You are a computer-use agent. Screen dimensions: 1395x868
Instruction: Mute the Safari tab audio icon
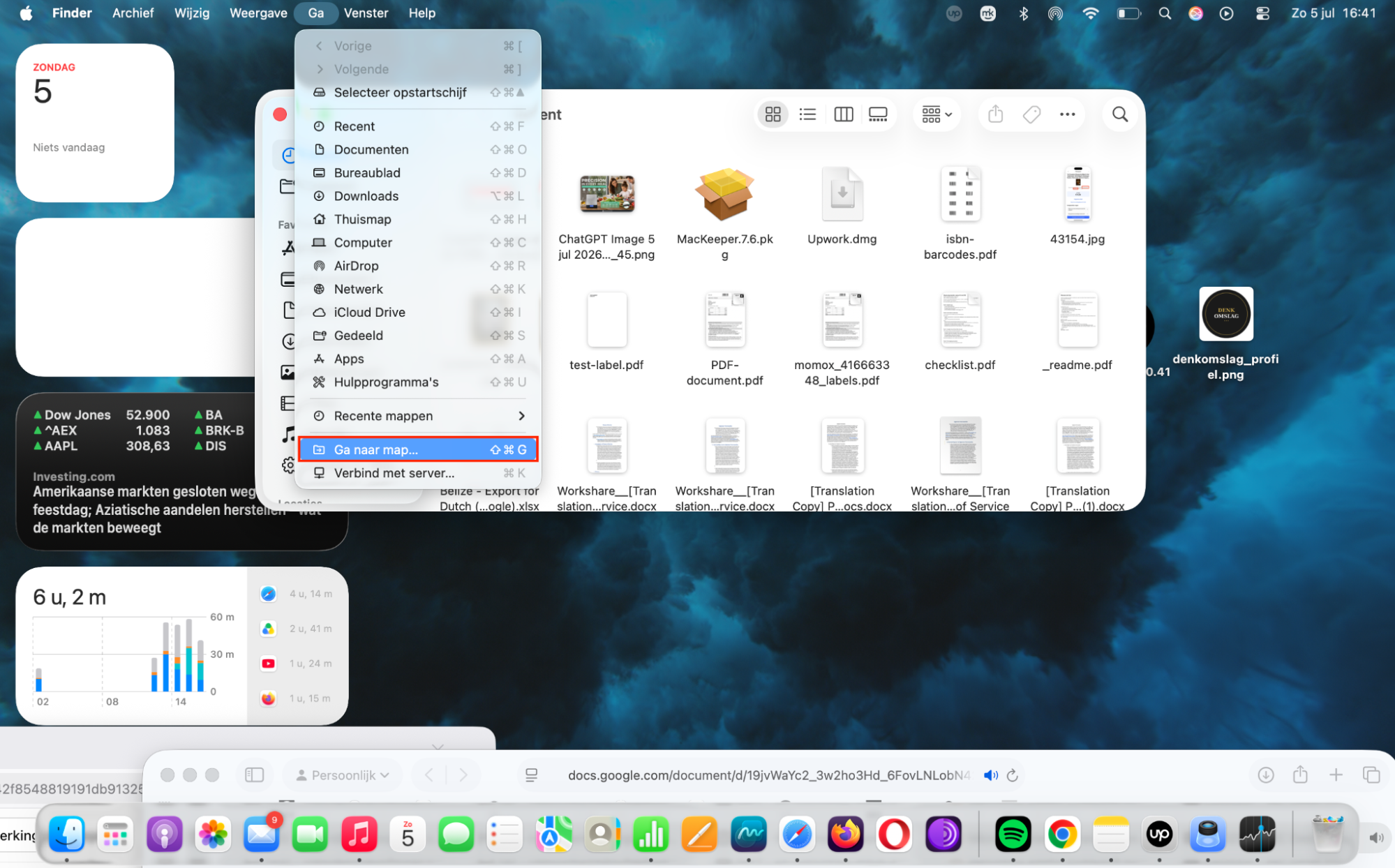990,775
